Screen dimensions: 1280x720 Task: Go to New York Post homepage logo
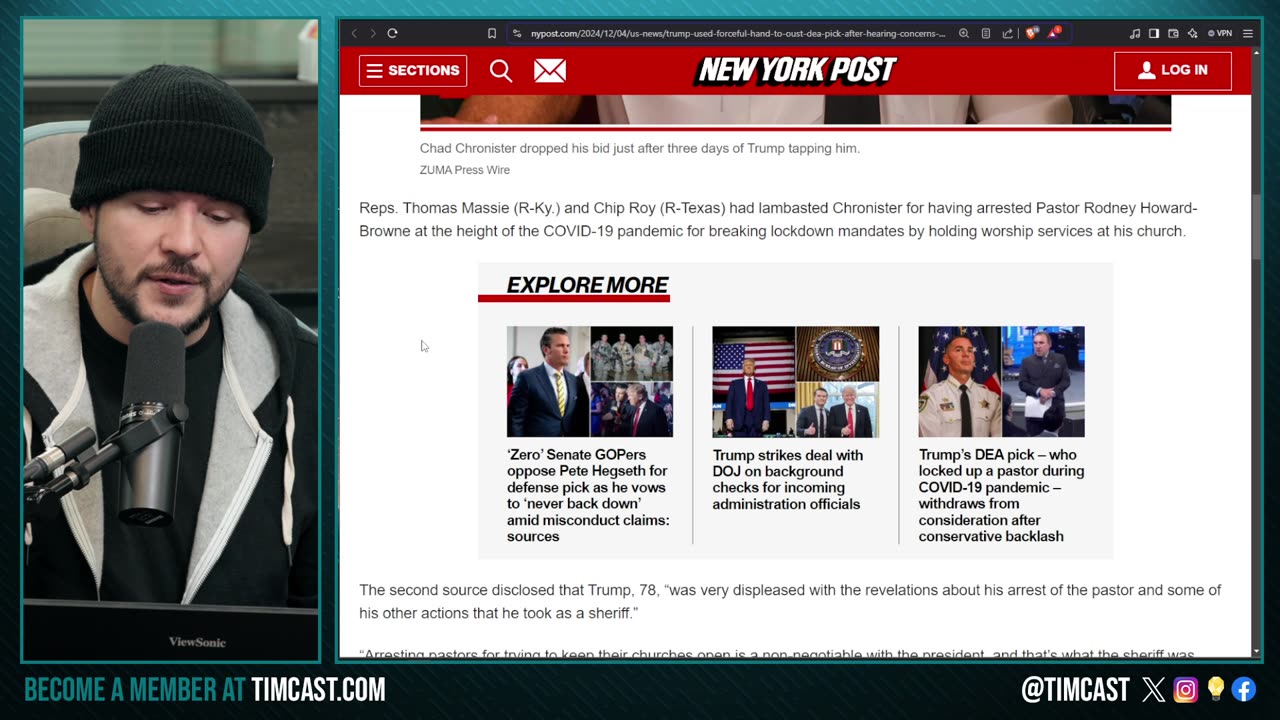point(796,70)
